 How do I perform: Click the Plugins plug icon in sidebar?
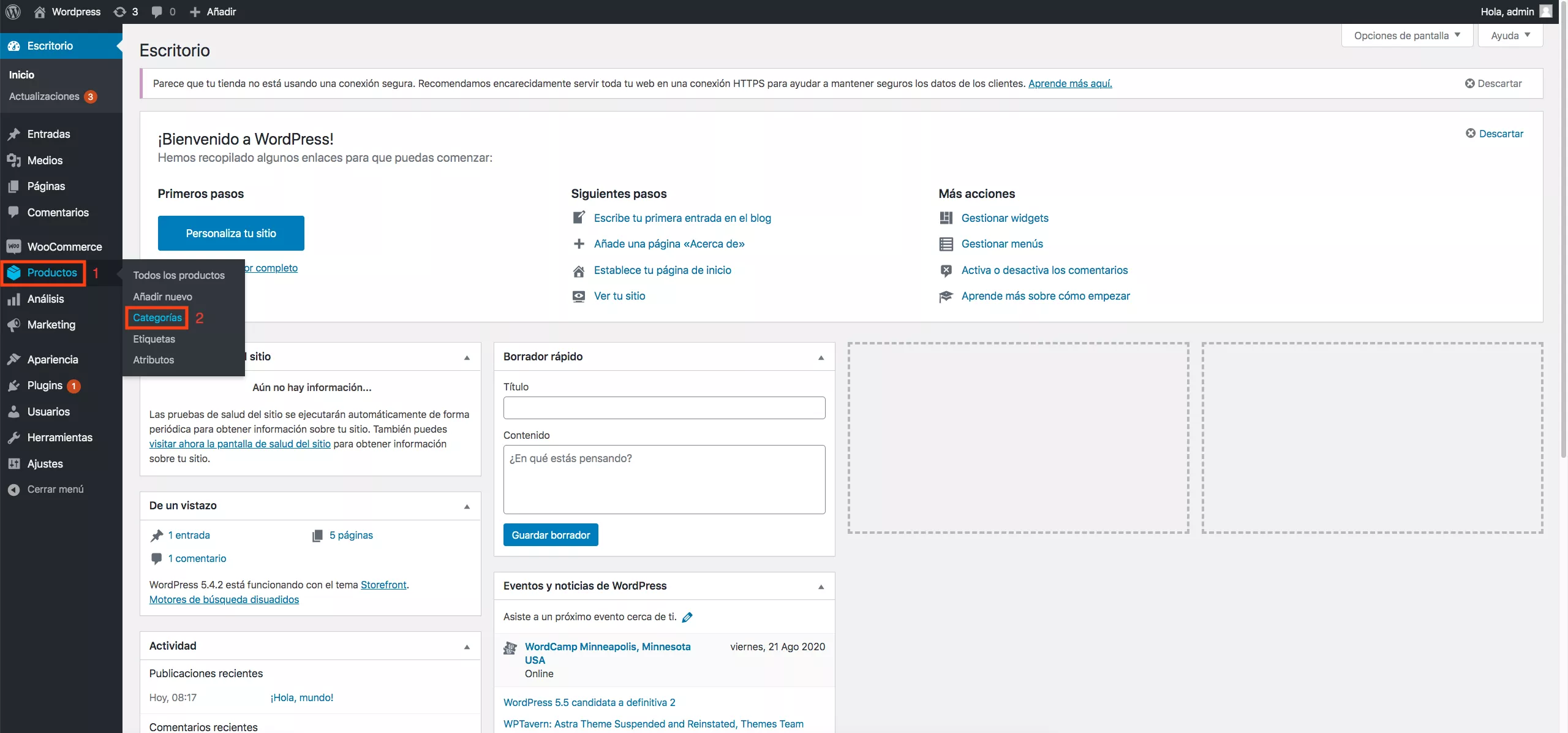coord(13,385)
